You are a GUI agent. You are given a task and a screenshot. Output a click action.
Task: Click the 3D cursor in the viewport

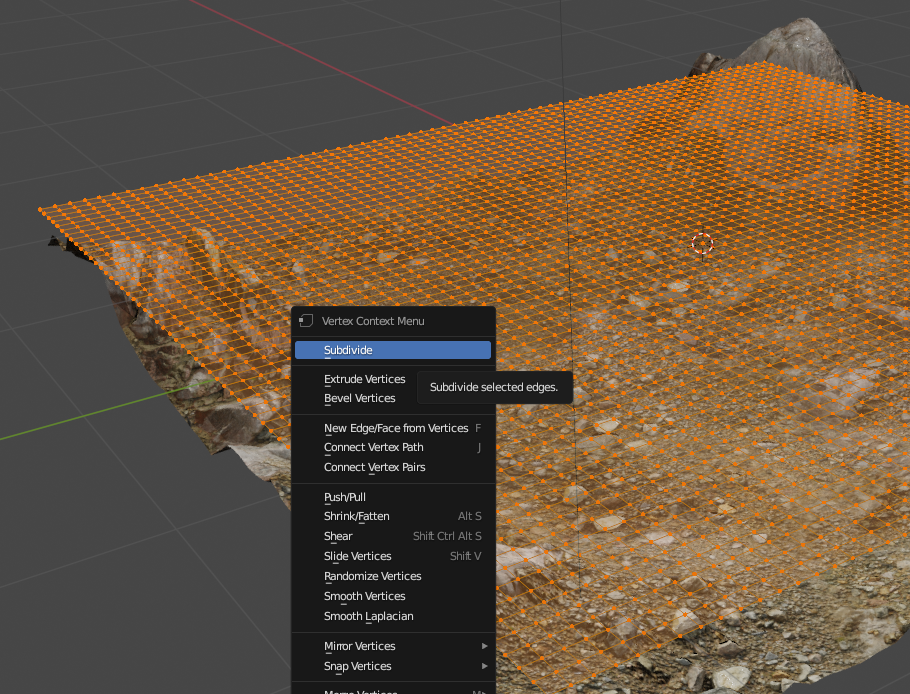pos(702,244)
